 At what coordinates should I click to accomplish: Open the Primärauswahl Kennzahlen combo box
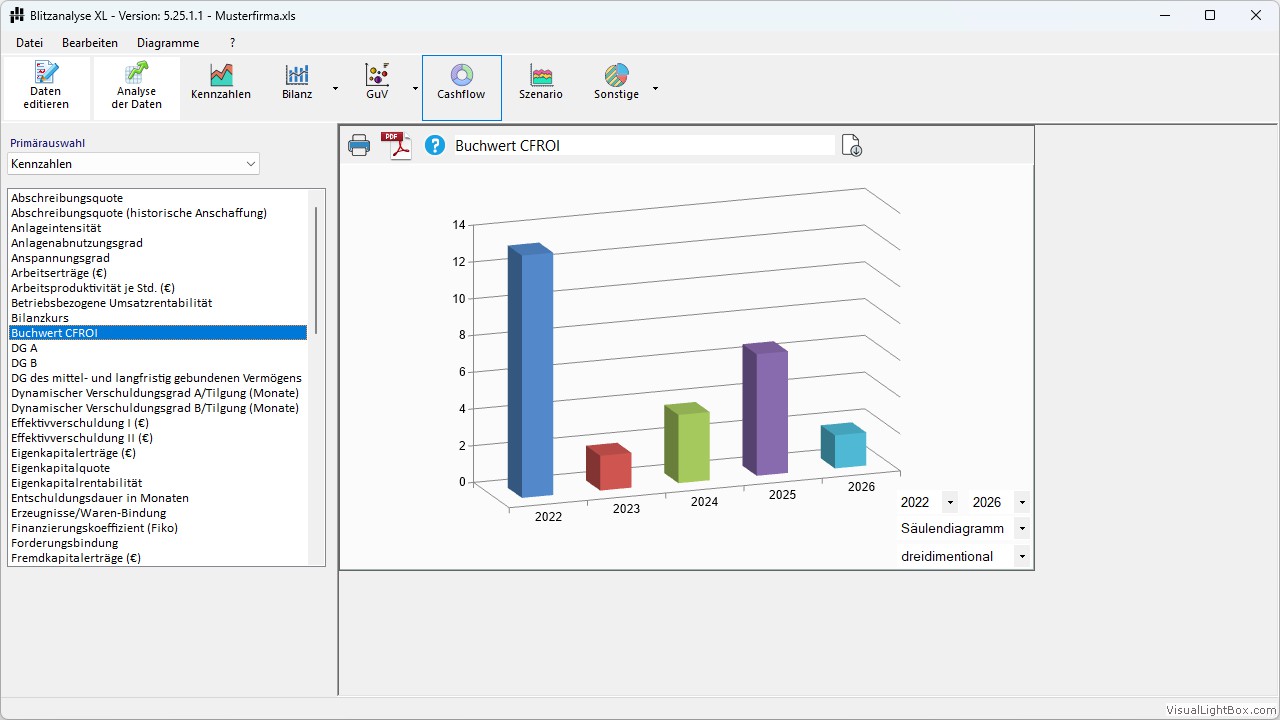(133, 164)
